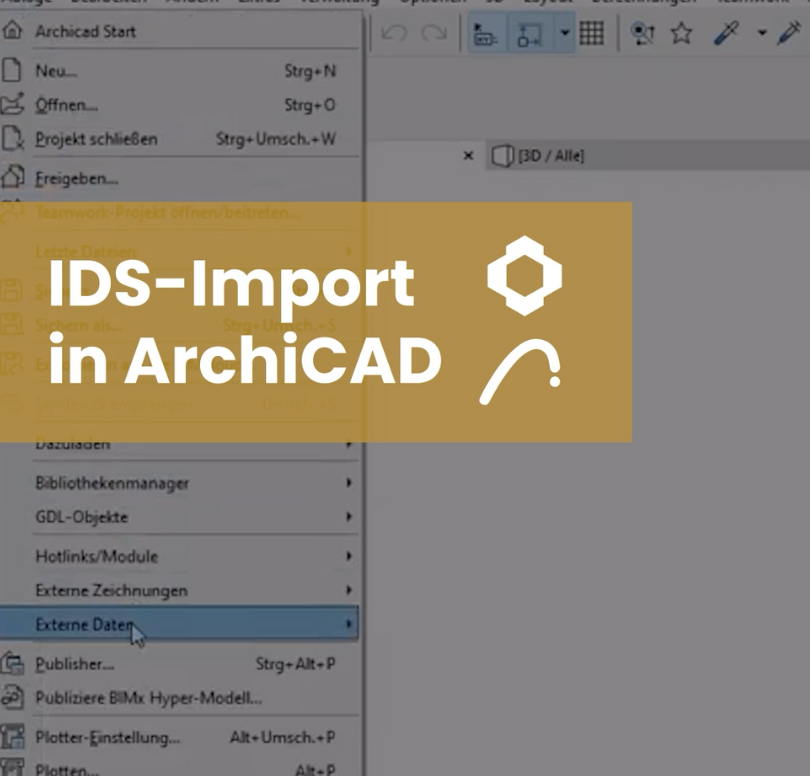Toggle the snap guides toolbar button

pyautogui.click(x=529, y=34)
